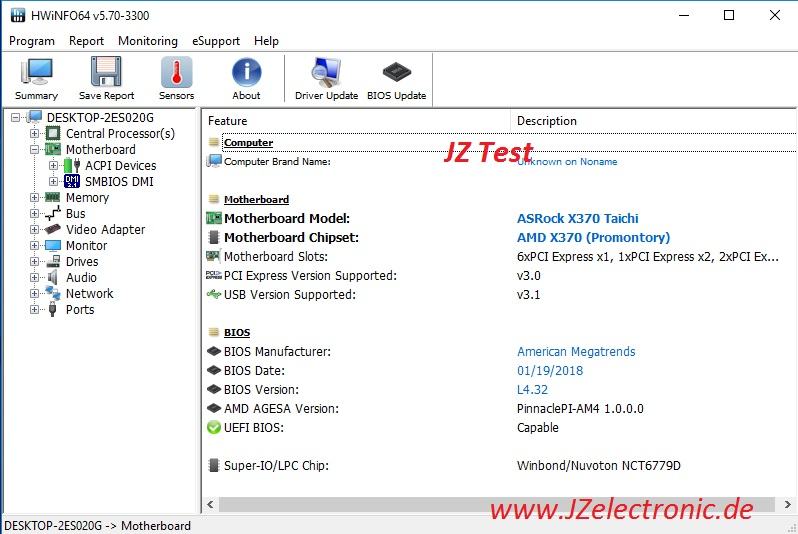Click the underlined BIOS section heading
The width and height of the screenshot is (798, 534).
pyautogui.click(x=237, y=332)
